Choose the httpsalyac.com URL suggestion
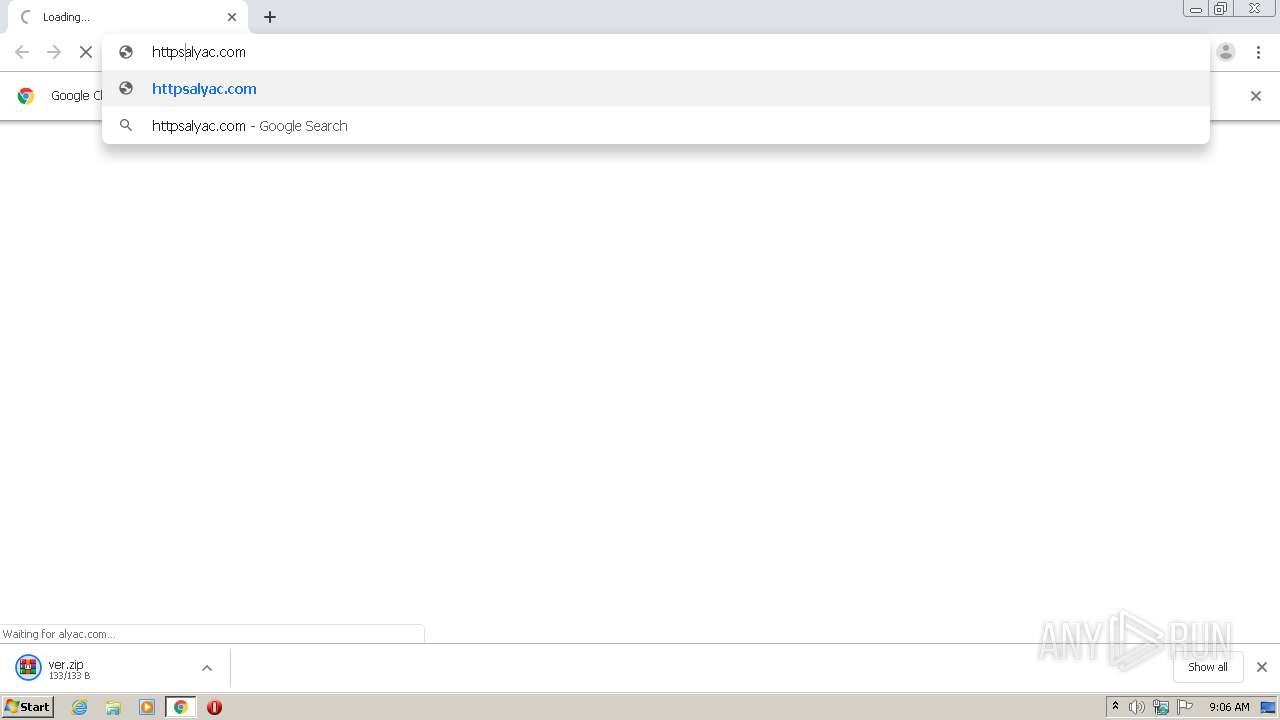 pos(656,89)
